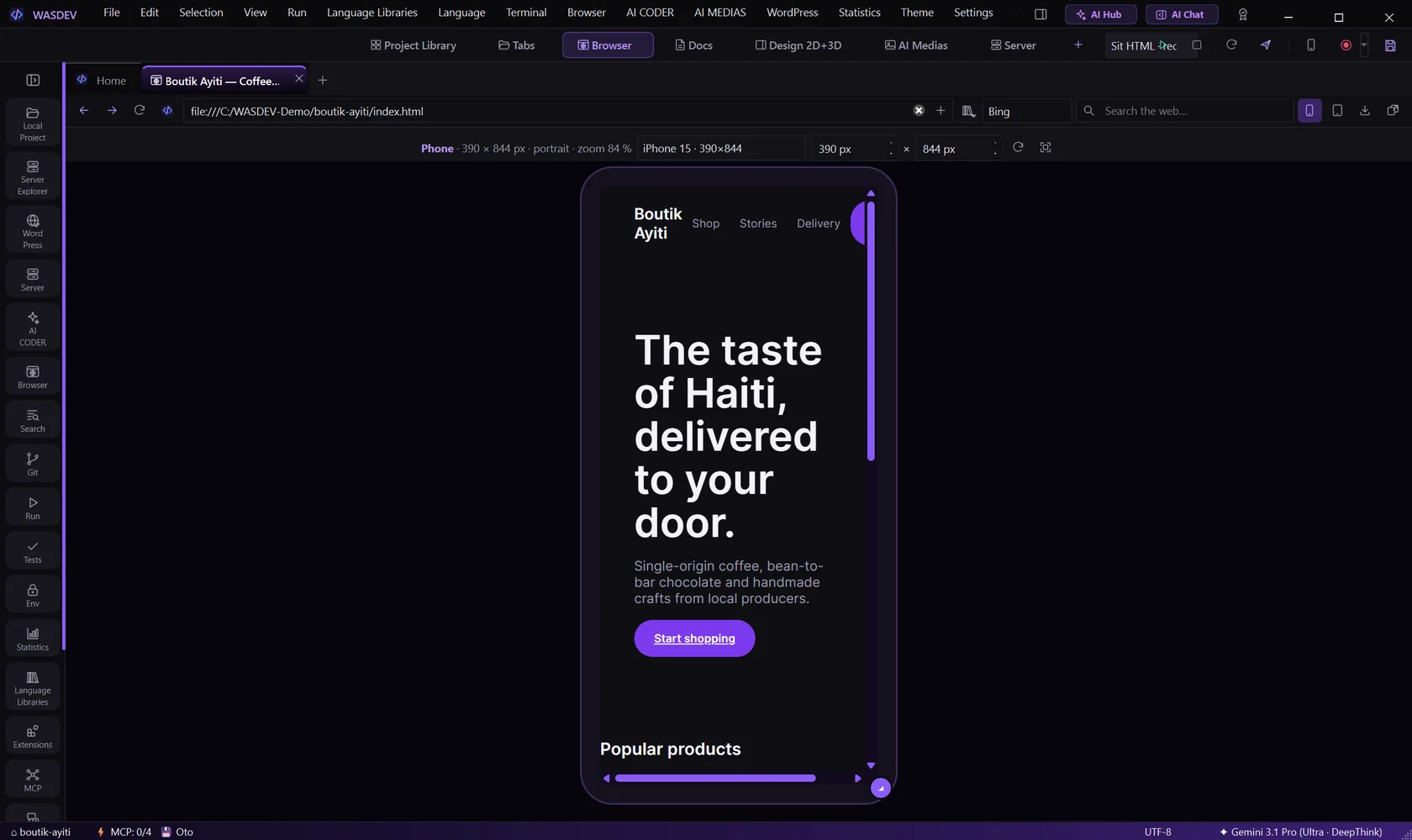1412x840 pixels.
Task: Clear the address bar with the X icon
Action: [919, 111]
